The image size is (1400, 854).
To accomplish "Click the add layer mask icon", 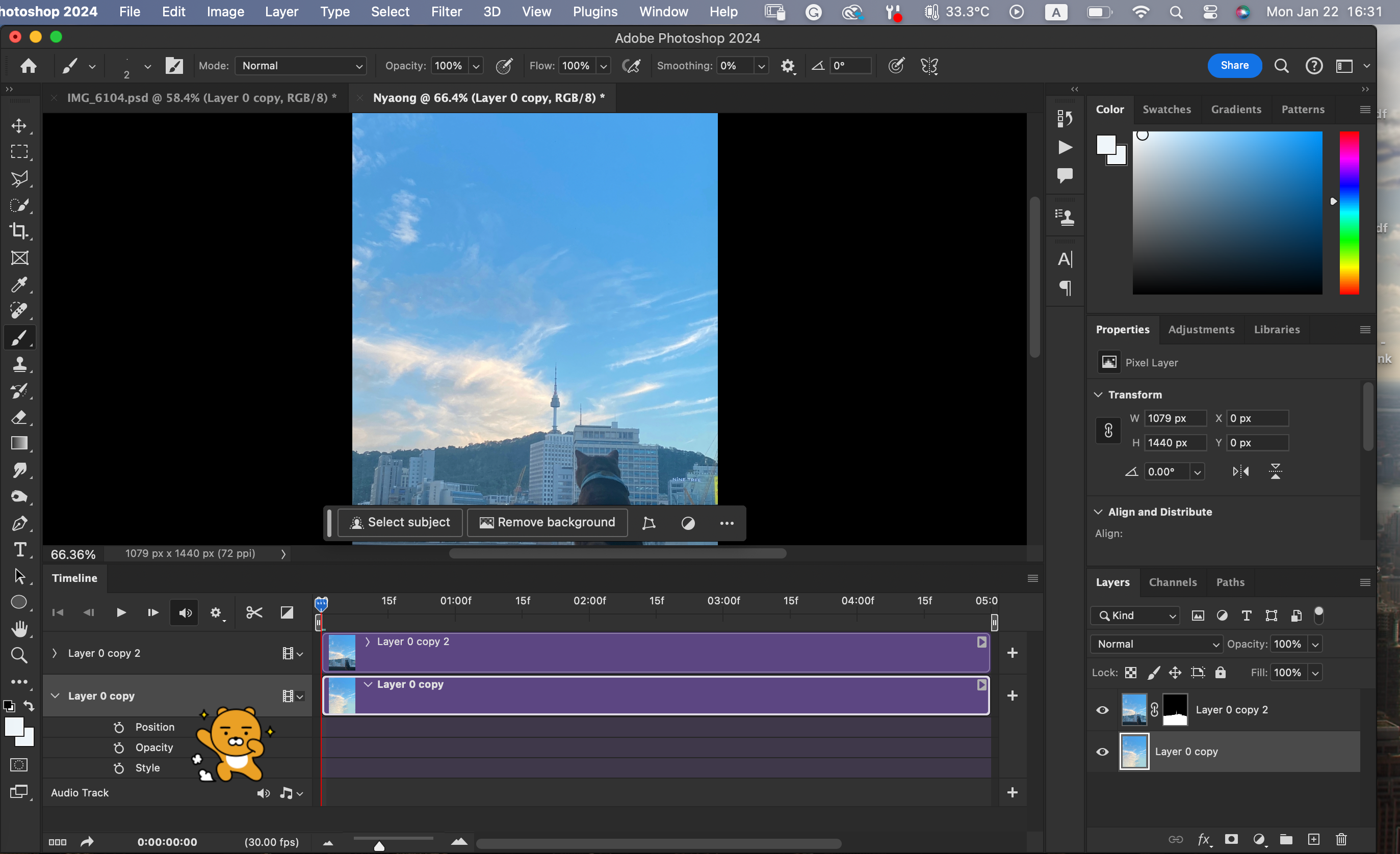I will coord(1231,839).
